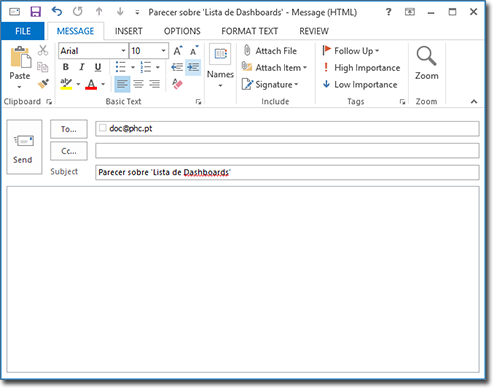Center align text
The height and width of the screenshot is (392, 496).
[138, 84]
